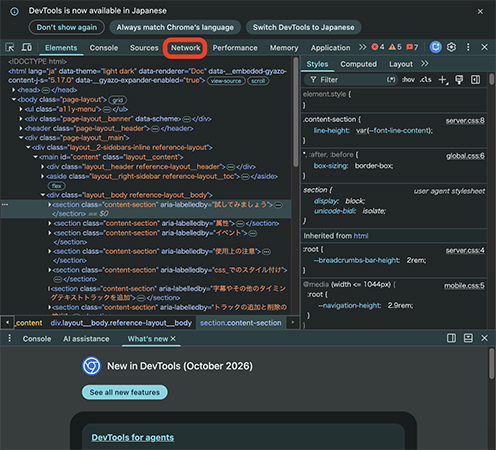
Task: Expand the aside layout__right-sidebar node
Action: (42, 176)
